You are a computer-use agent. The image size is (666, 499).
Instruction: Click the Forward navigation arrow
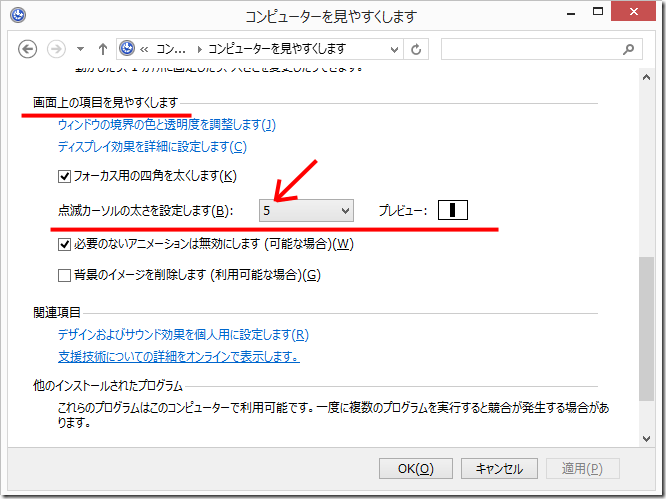[56, 48]
